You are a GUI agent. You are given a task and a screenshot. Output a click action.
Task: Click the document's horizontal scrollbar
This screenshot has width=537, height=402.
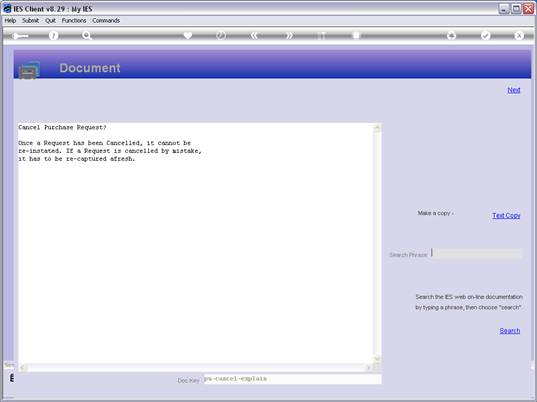tap(196, 368)
